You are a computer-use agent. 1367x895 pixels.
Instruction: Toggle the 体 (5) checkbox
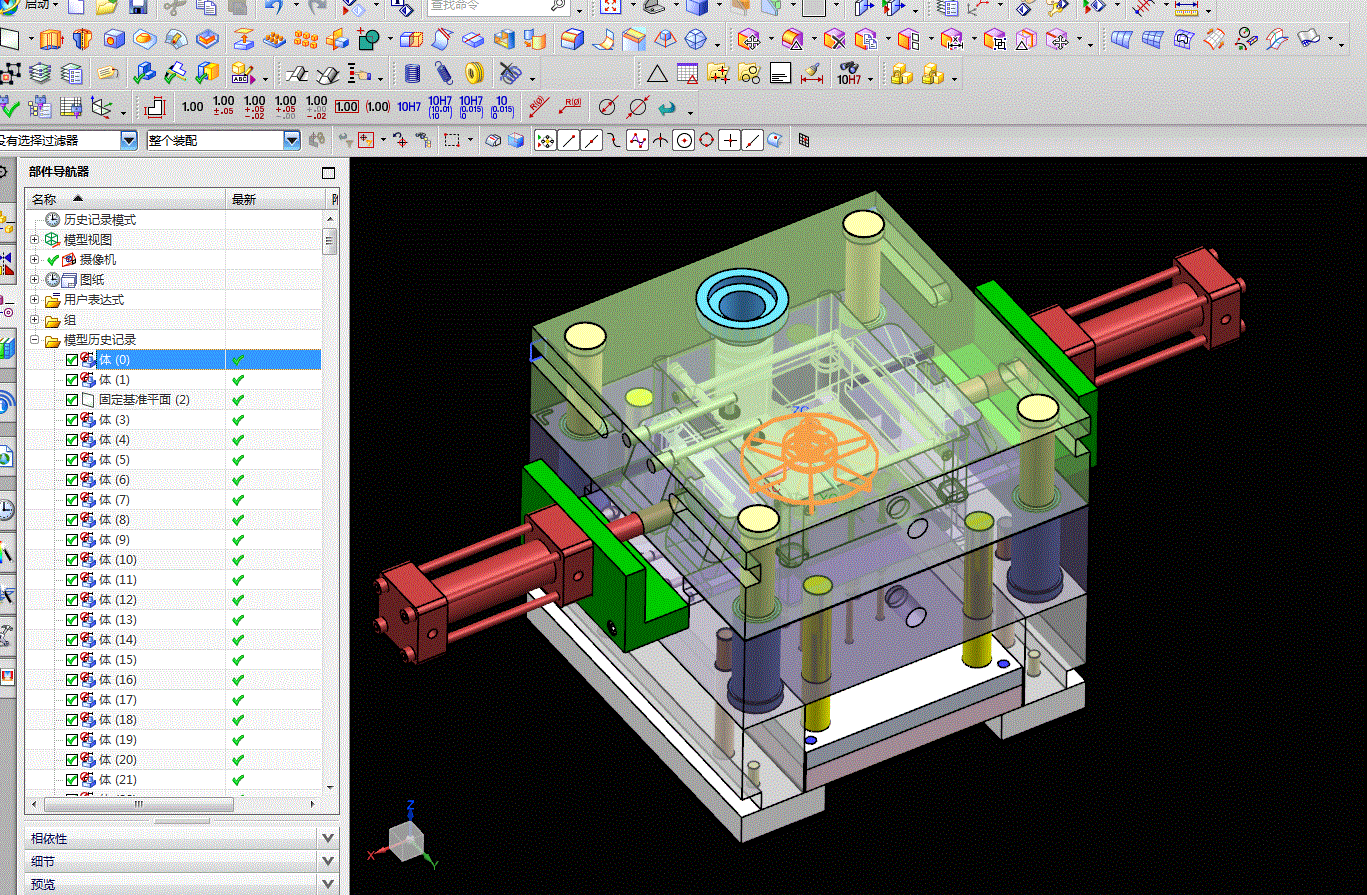72,460
